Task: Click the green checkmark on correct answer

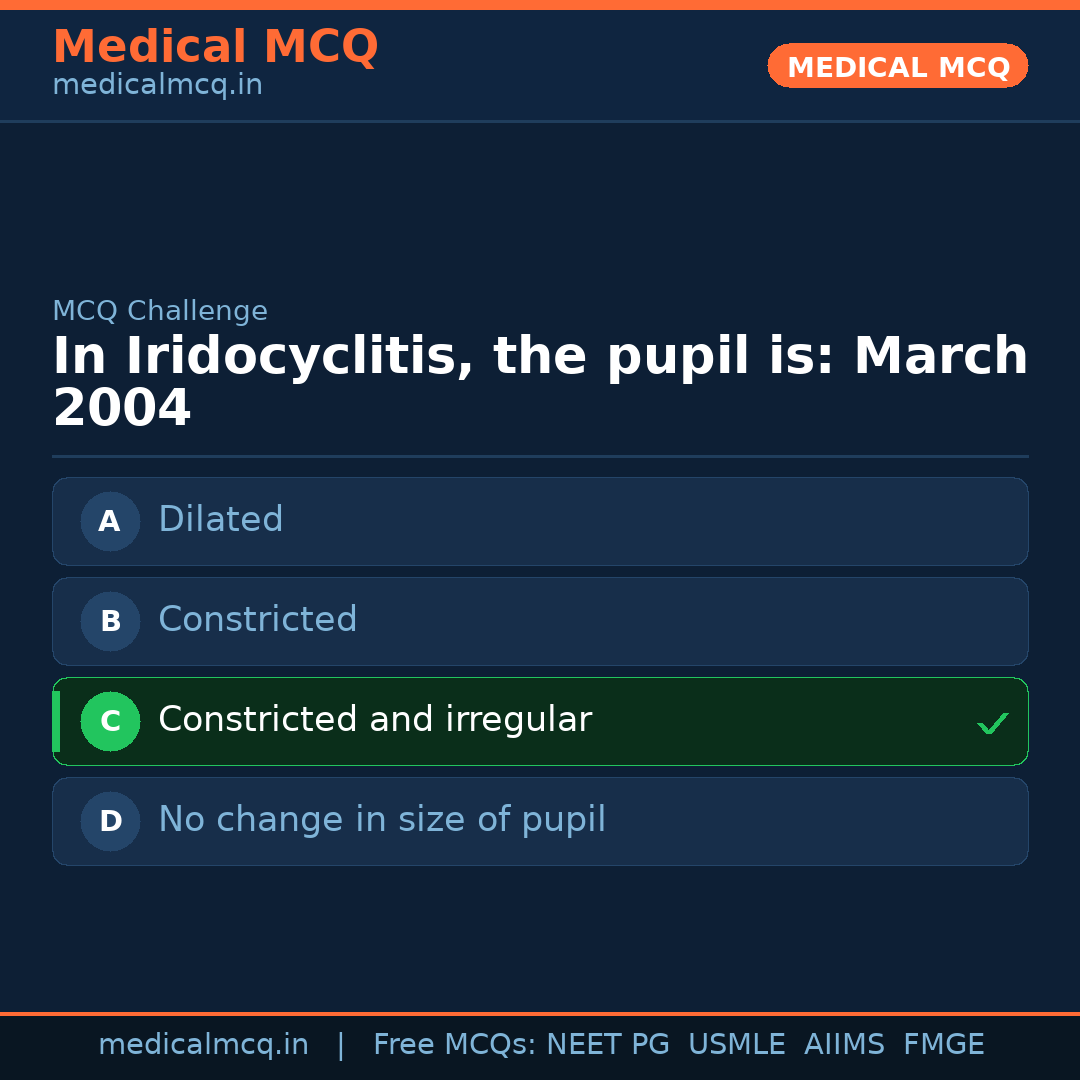Action: (x=993, y=721)
